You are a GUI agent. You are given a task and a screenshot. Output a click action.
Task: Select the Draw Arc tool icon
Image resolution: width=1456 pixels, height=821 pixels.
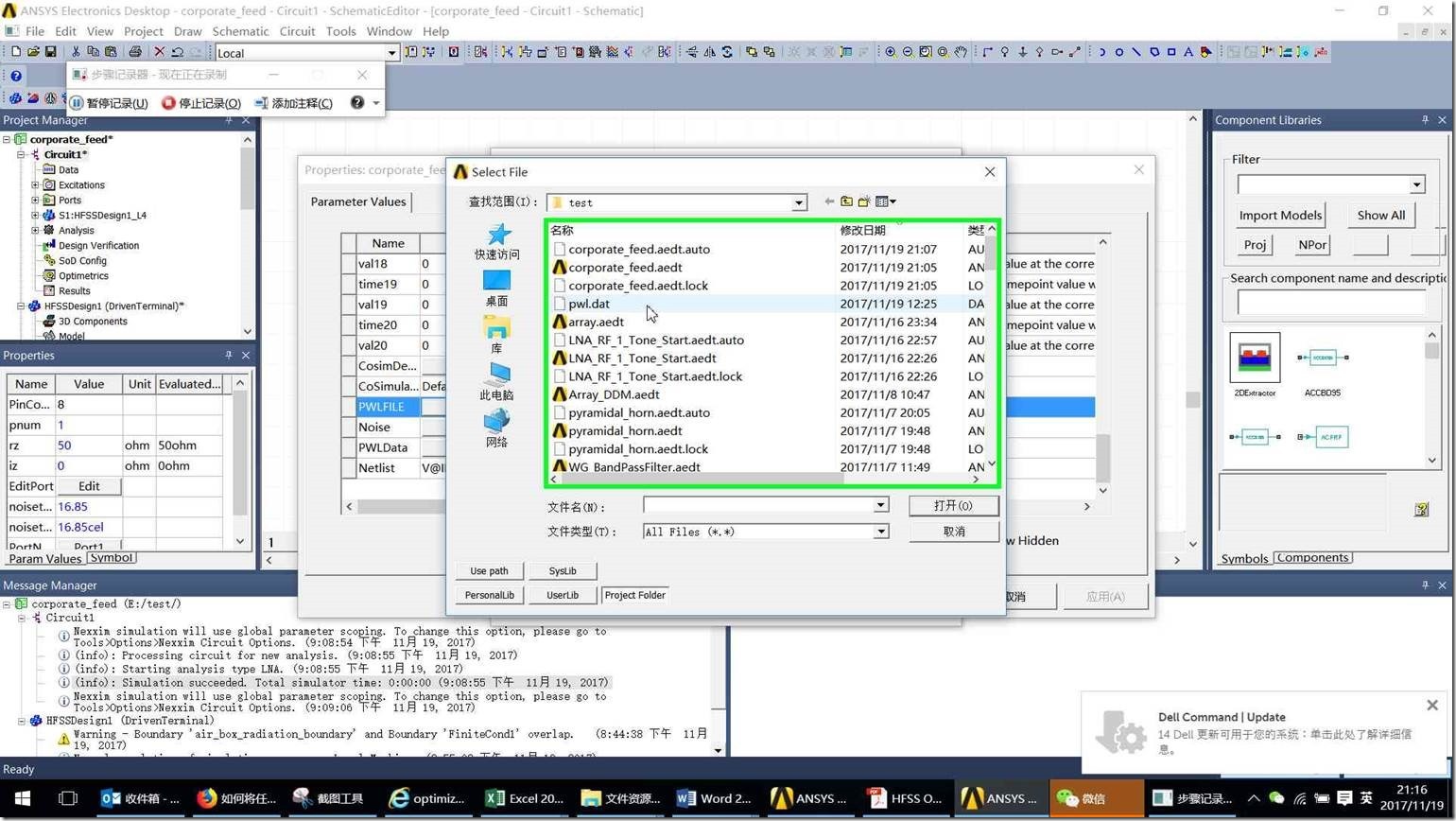[x=1101, y=52]
